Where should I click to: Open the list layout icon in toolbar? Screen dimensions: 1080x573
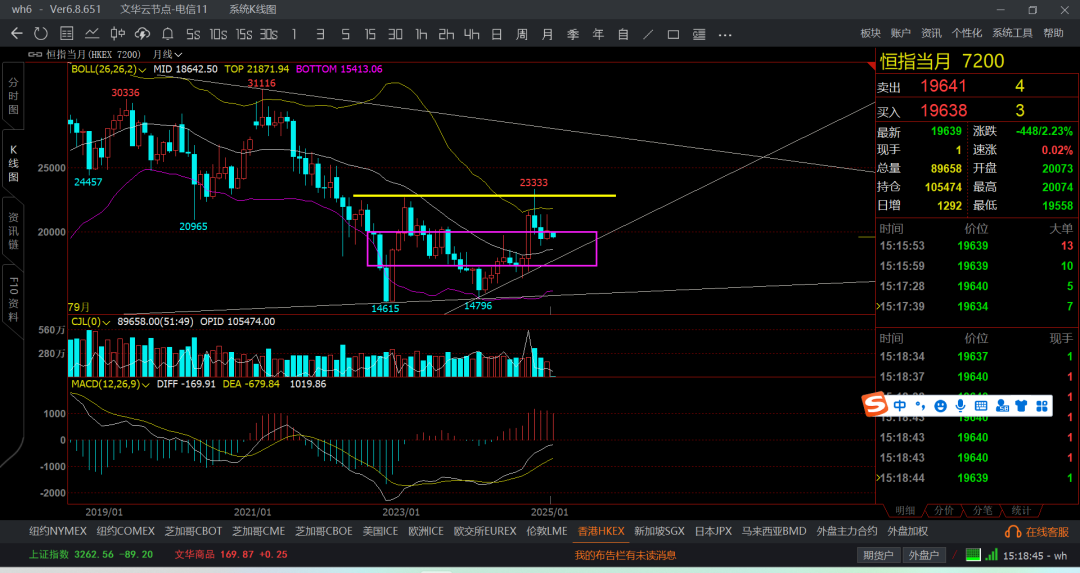[699, 34]
